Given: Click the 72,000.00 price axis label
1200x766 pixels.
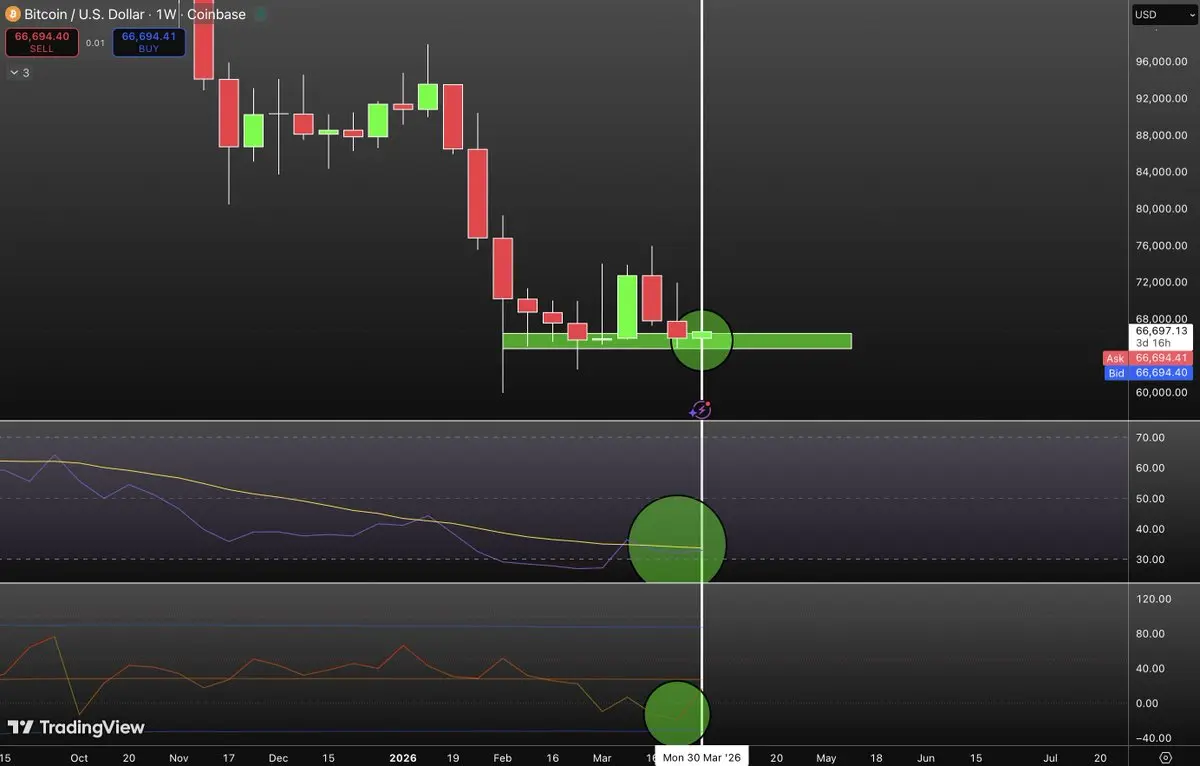Looking at the screenshot, I should 1162,282.
